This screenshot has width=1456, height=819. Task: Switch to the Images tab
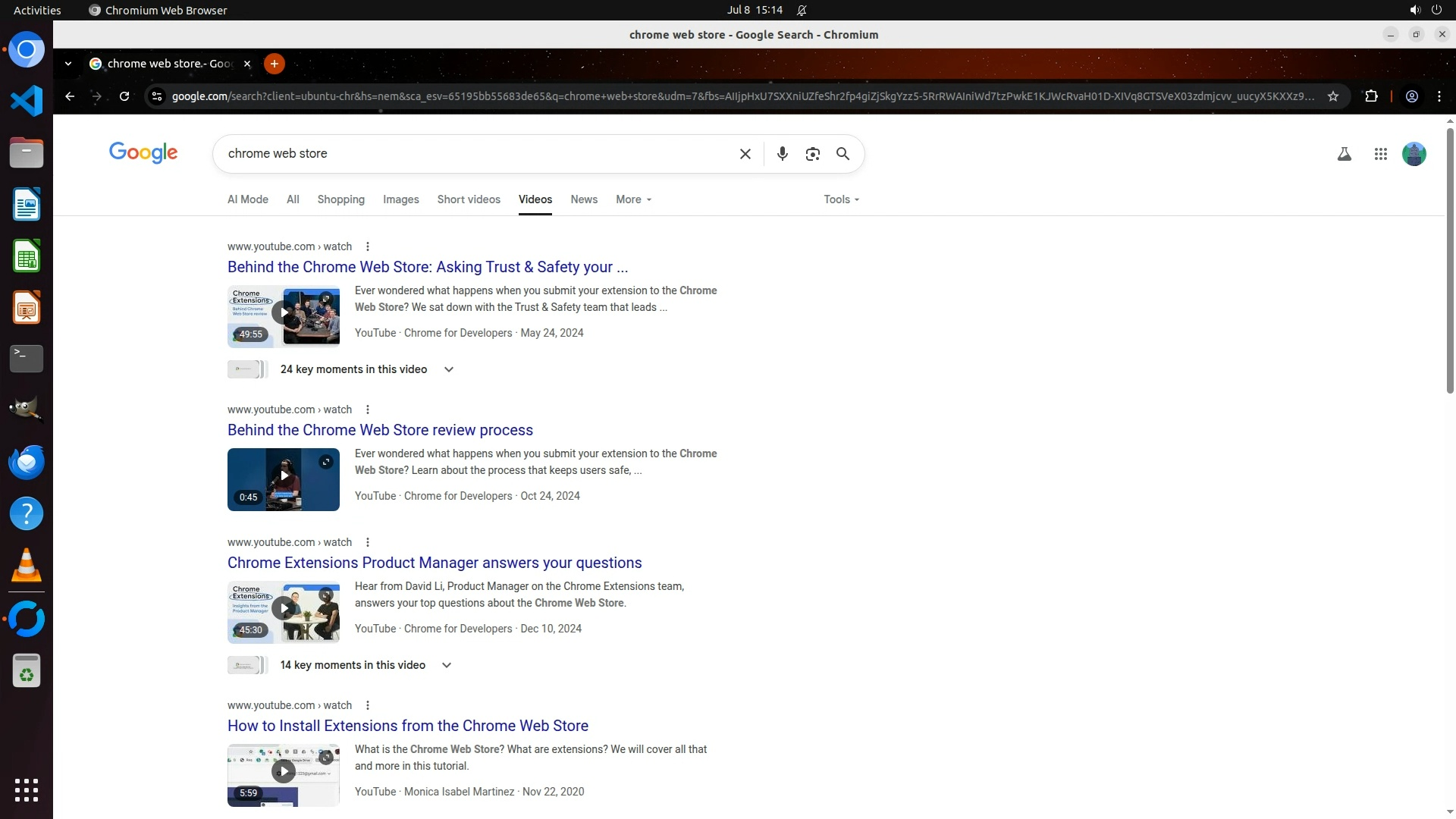(x=400, y=199)
